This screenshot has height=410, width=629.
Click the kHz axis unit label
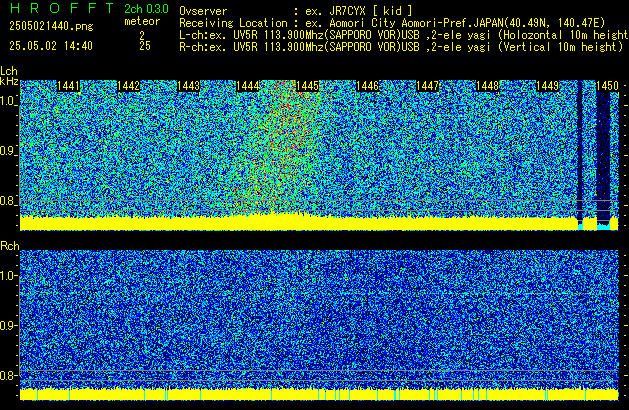pos(9,81)
